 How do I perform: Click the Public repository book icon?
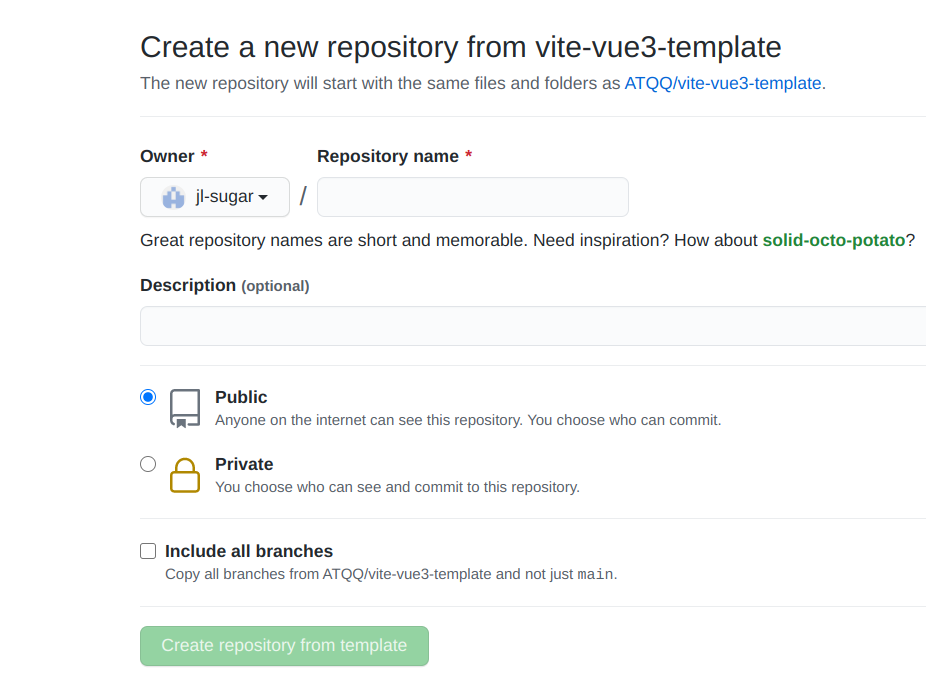point(185,408)
